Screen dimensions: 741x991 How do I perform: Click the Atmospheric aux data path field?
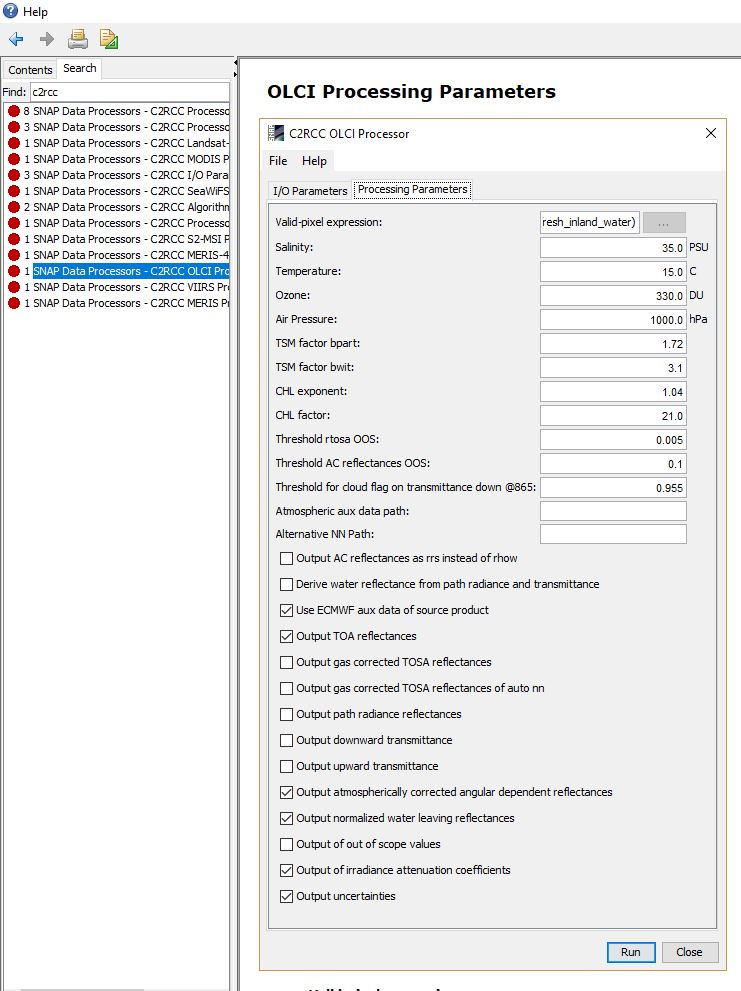[613, 511]
